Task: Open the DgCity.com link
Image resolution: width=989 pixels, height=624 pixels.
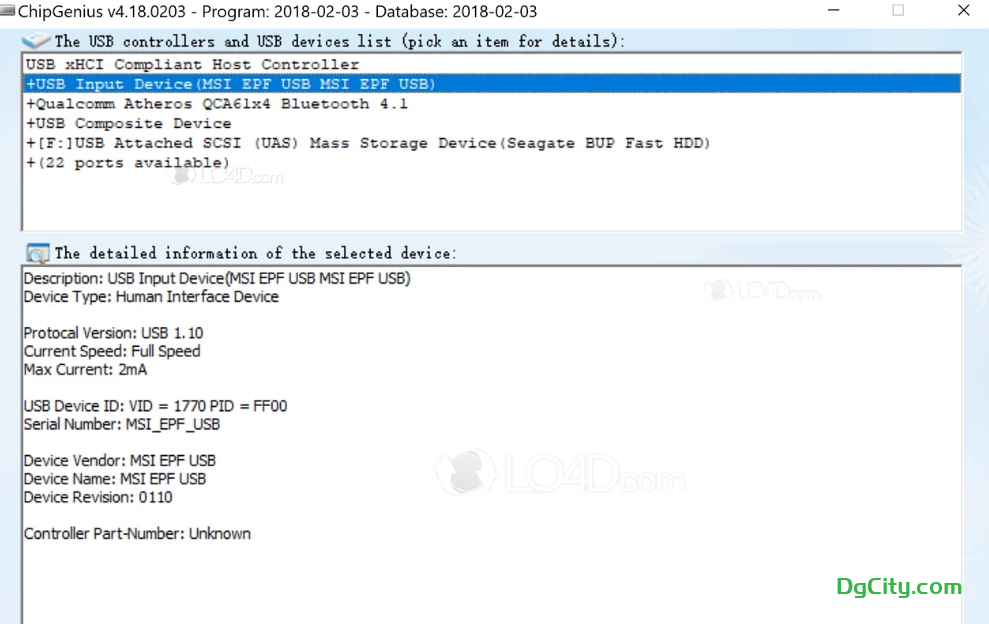Action: (x=898, y=587)
